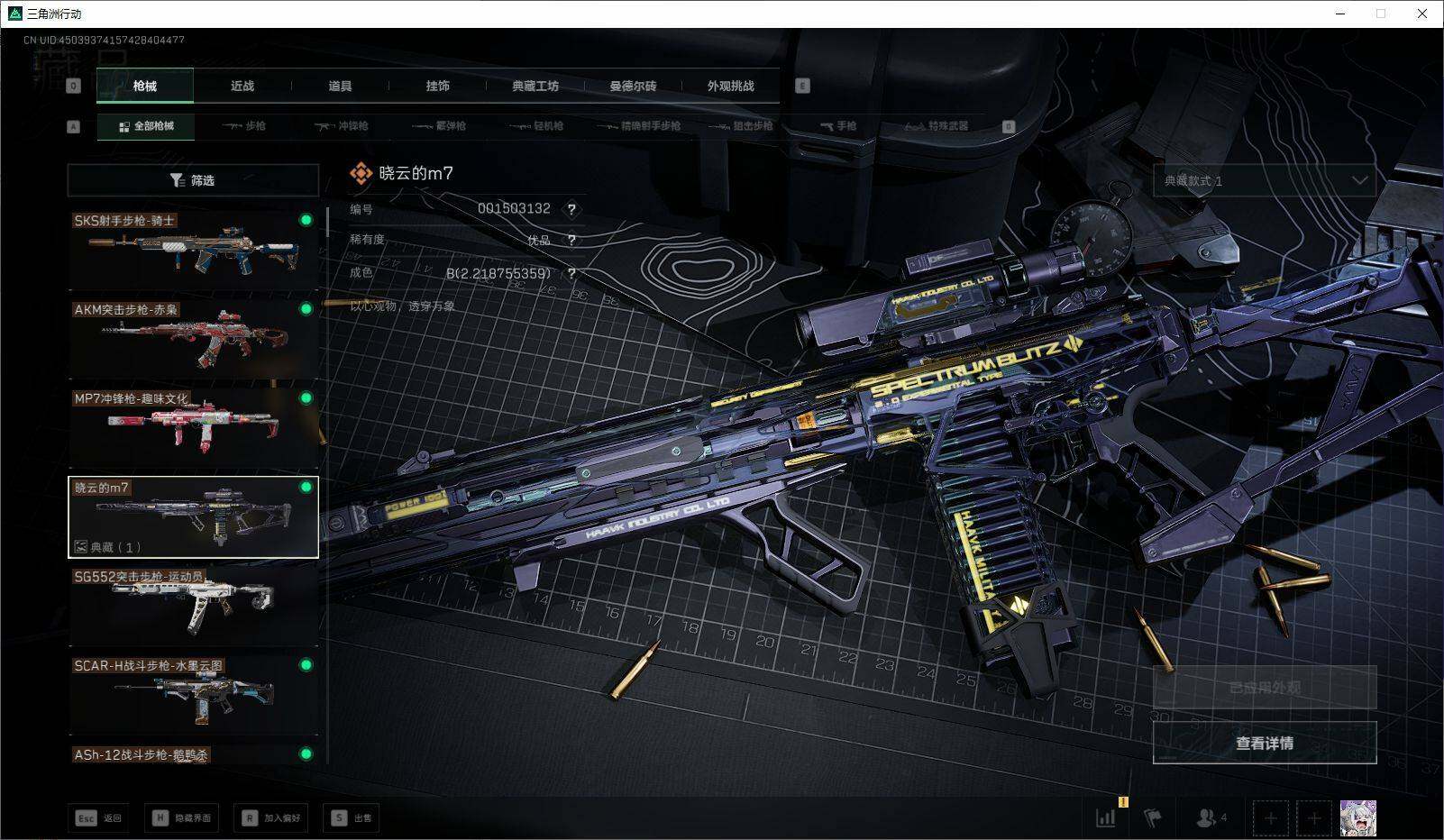Filter by 轻机枪 light machine gun category
This screenshot has height=840, width=1444.
pyautogui.click(x=536, y=126)
